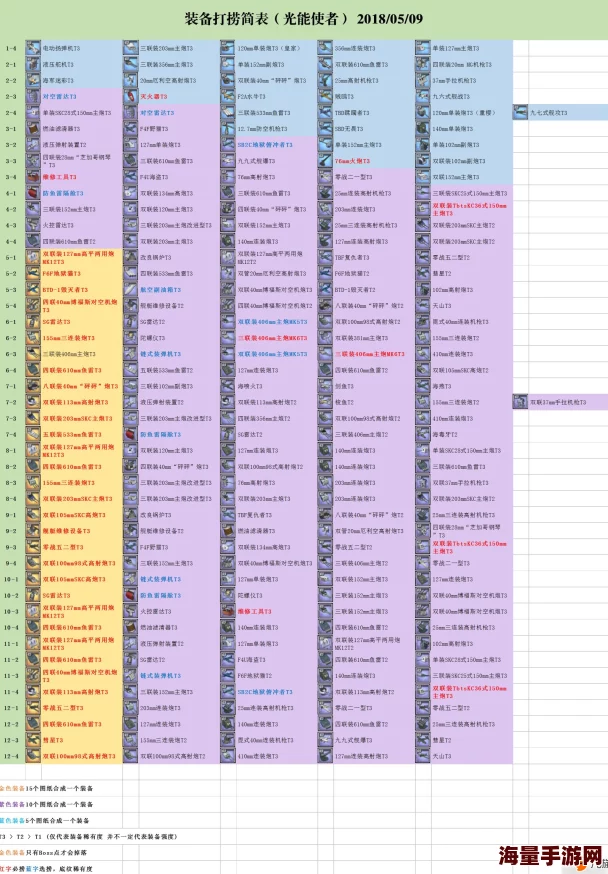The height and width of the screenshot is (874, 608).
Task: Click the F2A水牛T3 aircraft icon
Action: (x=227, y=96)
